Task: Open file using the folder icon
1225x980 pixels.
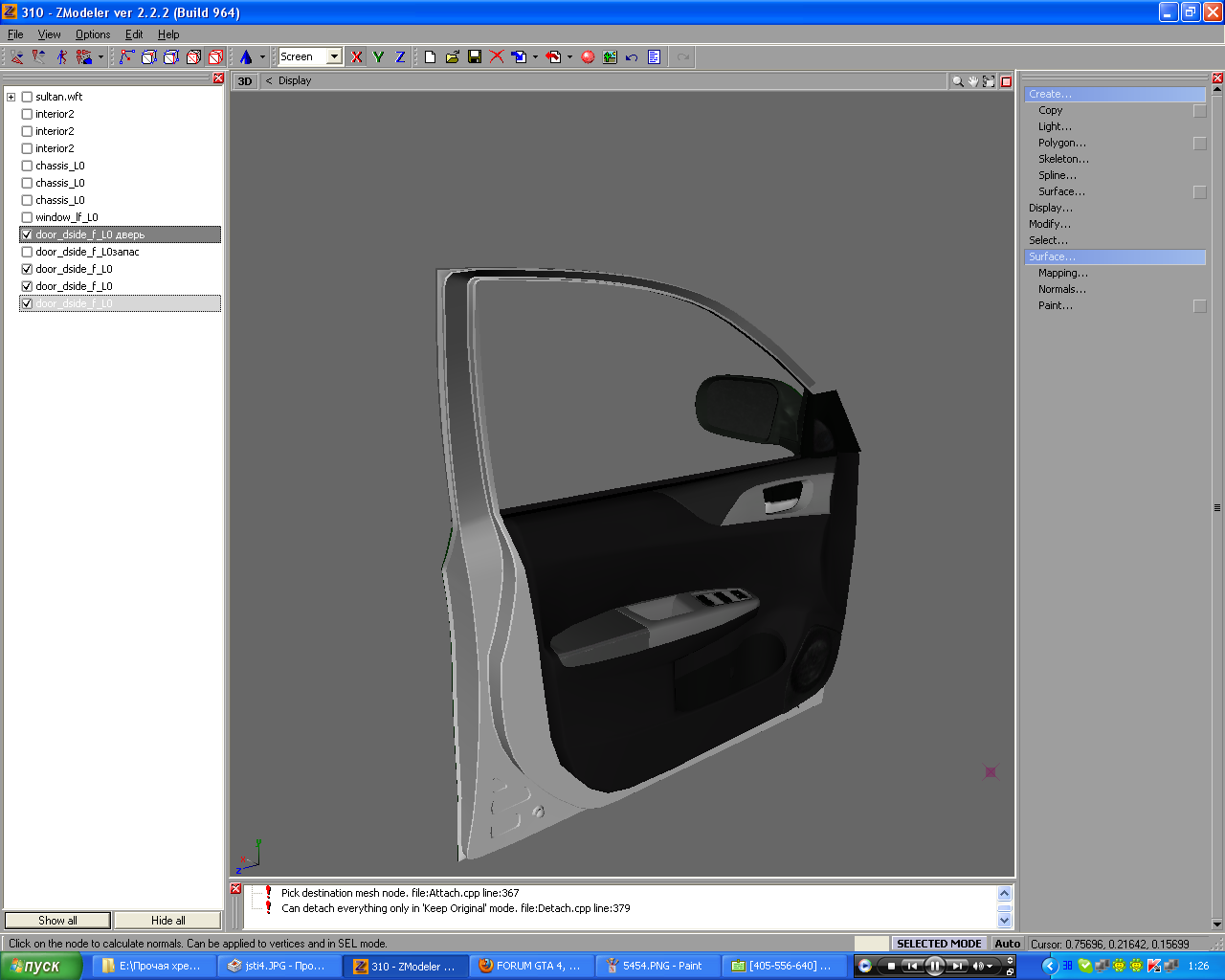Action: [452, 57]
